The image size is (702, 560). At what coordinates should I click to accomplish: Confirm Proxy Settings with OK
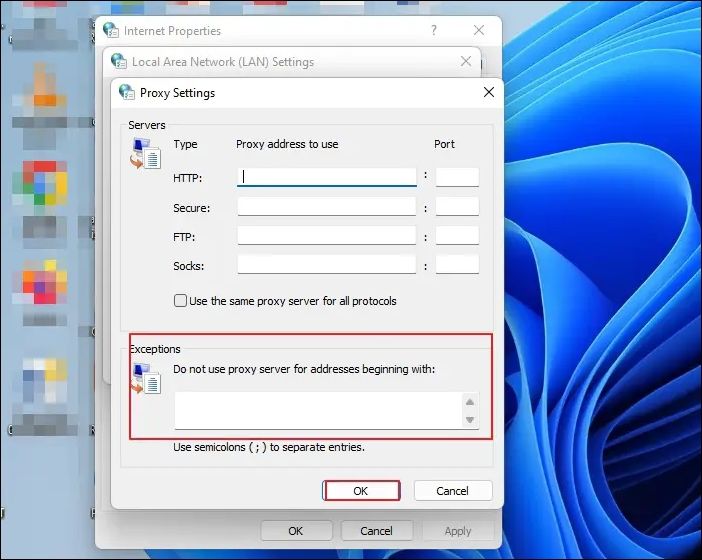(361, 491)
